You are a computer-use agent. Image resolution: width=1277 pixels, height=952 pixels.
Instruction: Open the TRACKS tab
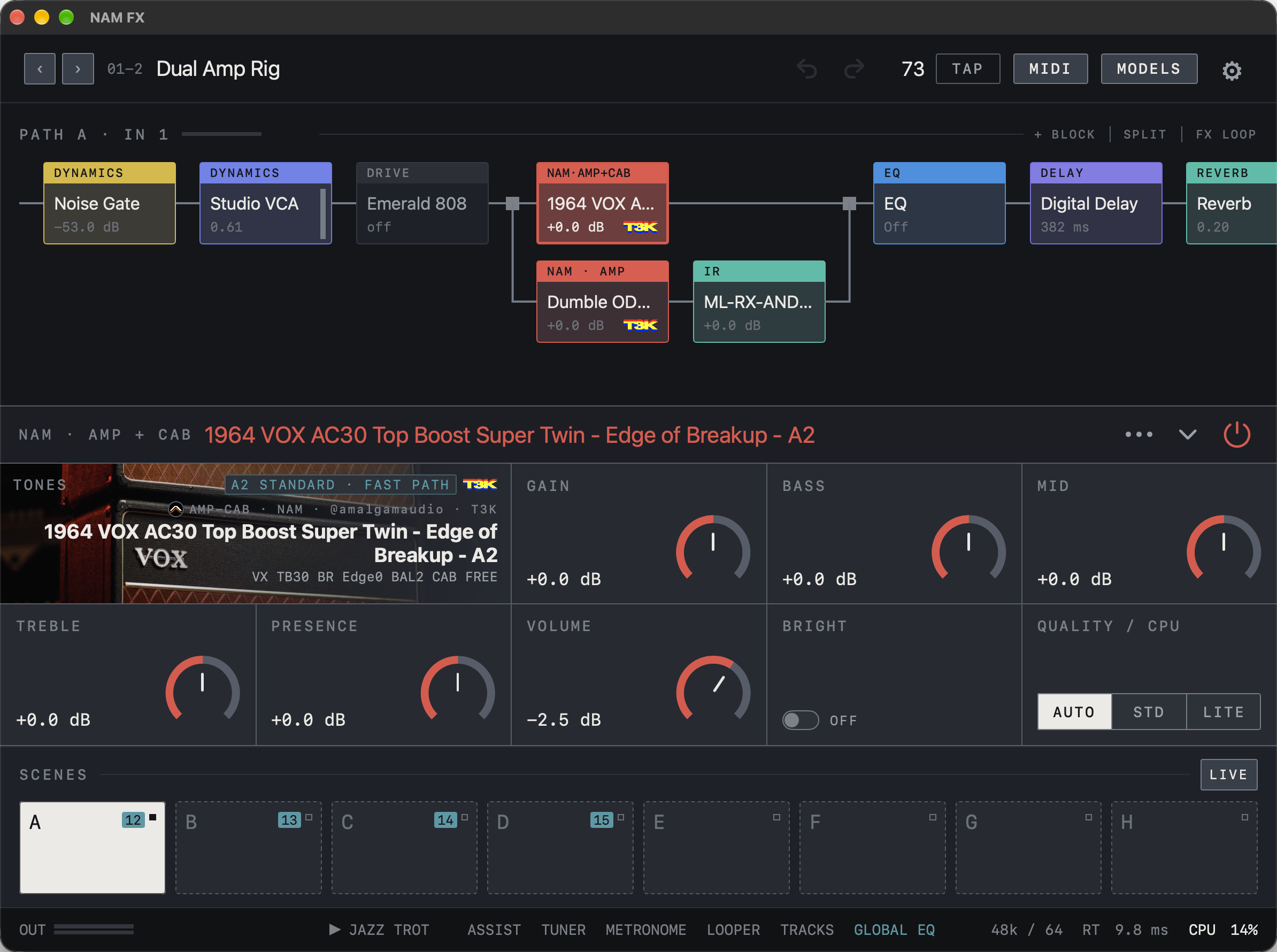coord(807,930)
